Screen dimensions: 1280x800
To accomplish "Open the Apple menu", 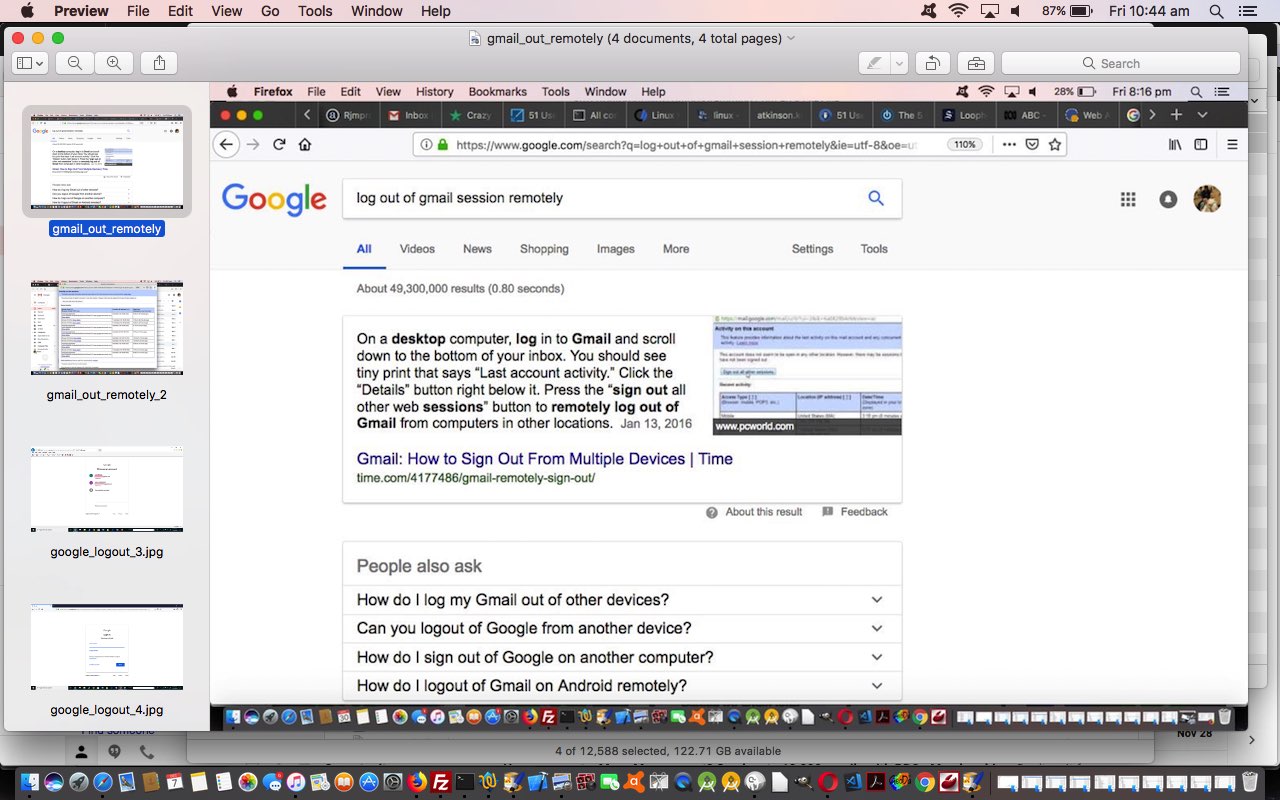I will pyautogui.click(x=27, y=11).
